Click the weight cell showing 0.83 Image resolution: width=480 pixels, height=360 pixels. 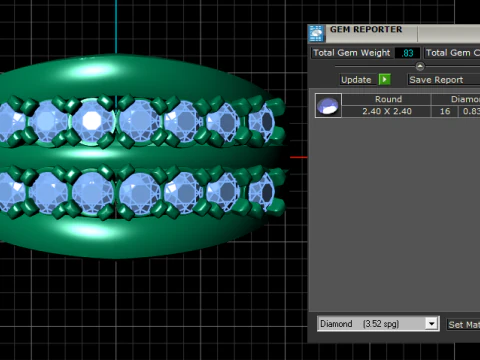click(x=470, y=111)
